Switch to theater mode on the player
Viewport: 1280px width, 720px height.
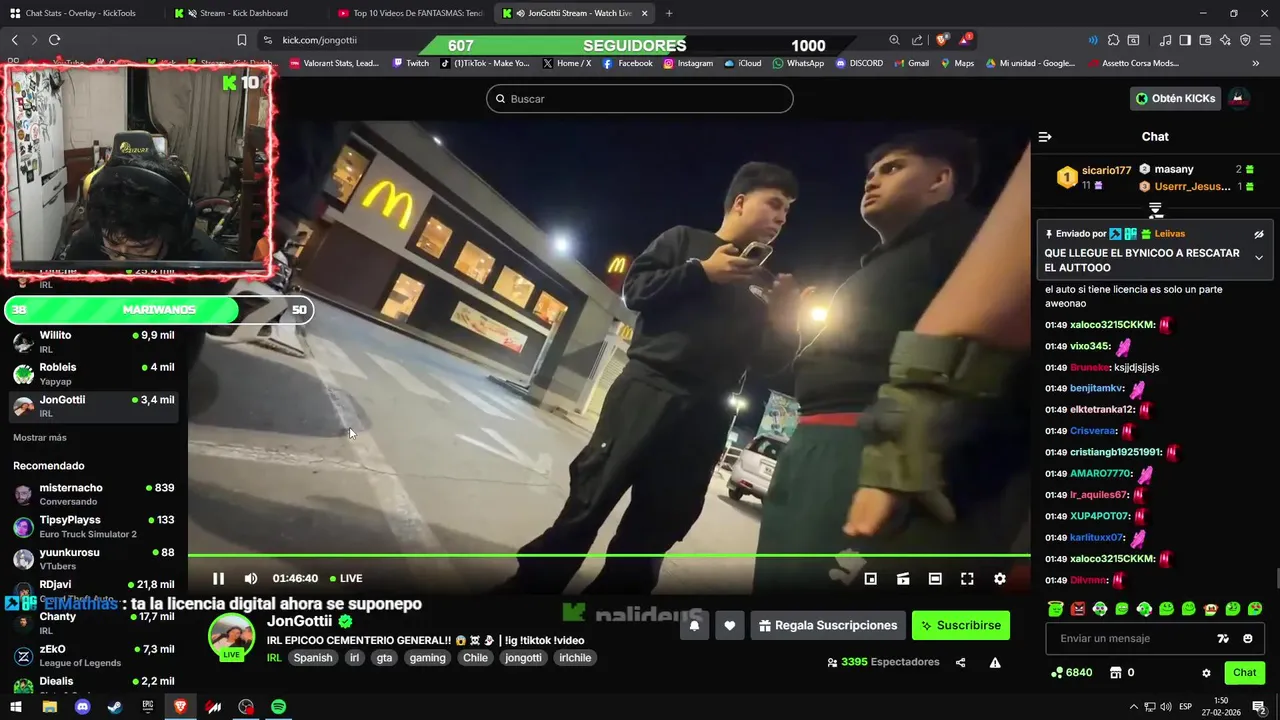click(x=935, y=578)
